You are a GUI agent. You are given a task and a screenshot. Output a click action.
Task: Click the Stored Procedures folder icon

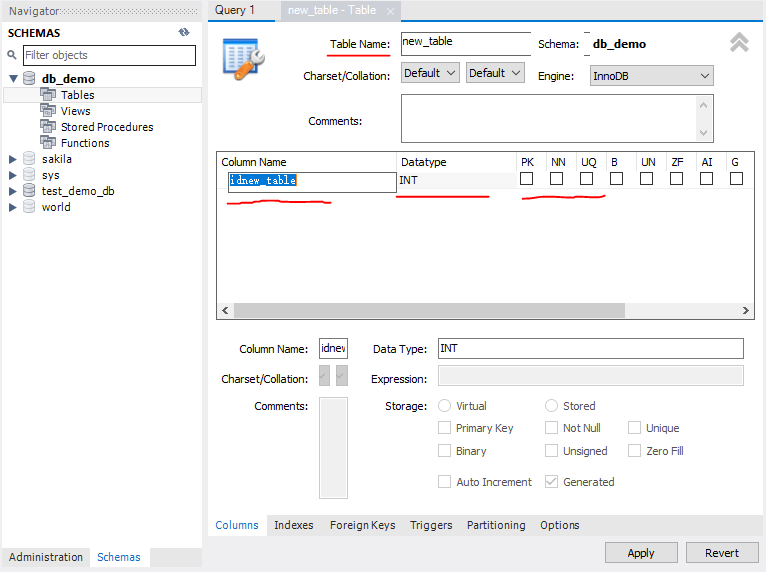tap(48, 127)
